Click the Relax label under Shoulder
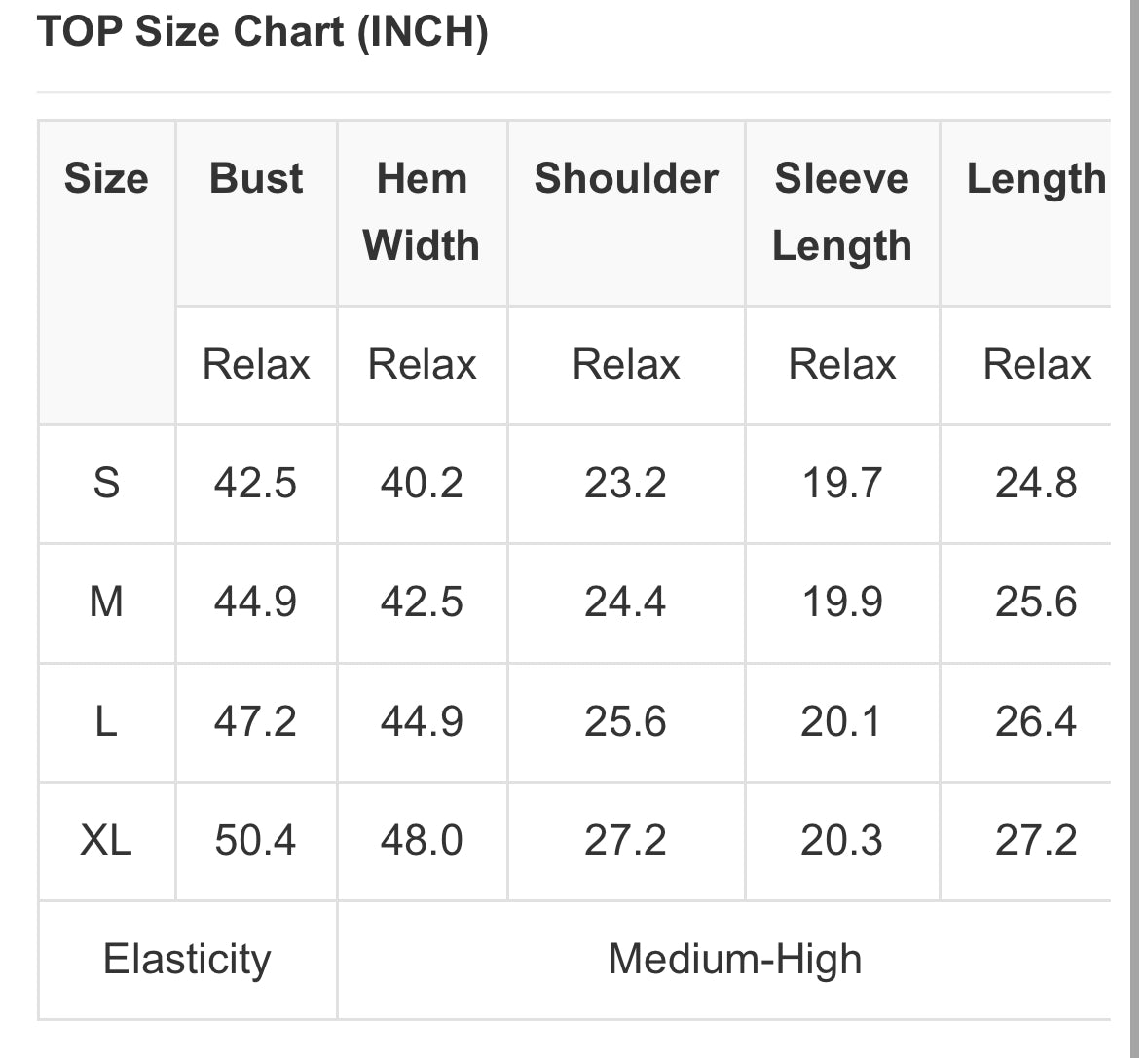This screenshot has width=1148, height=1058. 626,365
